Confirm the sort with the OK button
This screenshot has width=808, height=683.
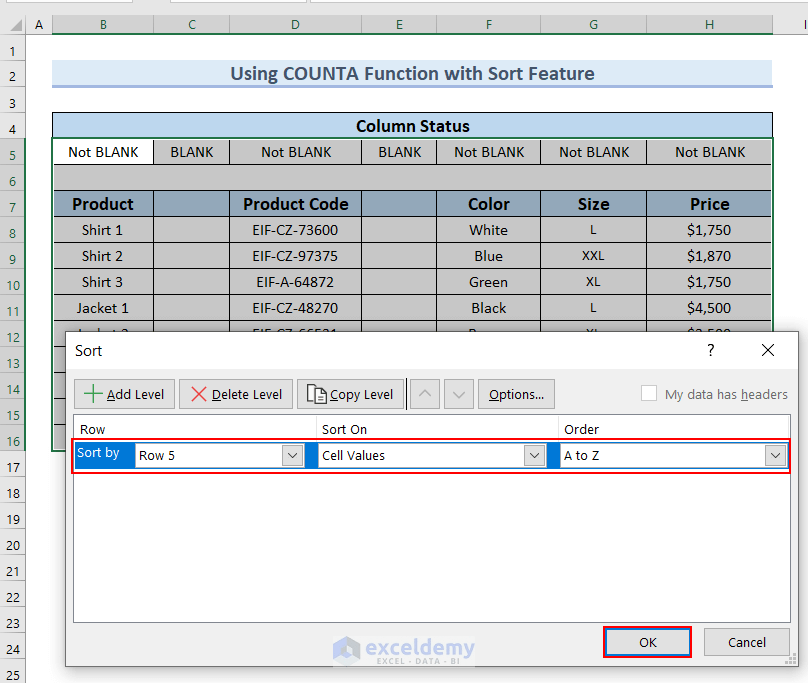click(647, 642)
